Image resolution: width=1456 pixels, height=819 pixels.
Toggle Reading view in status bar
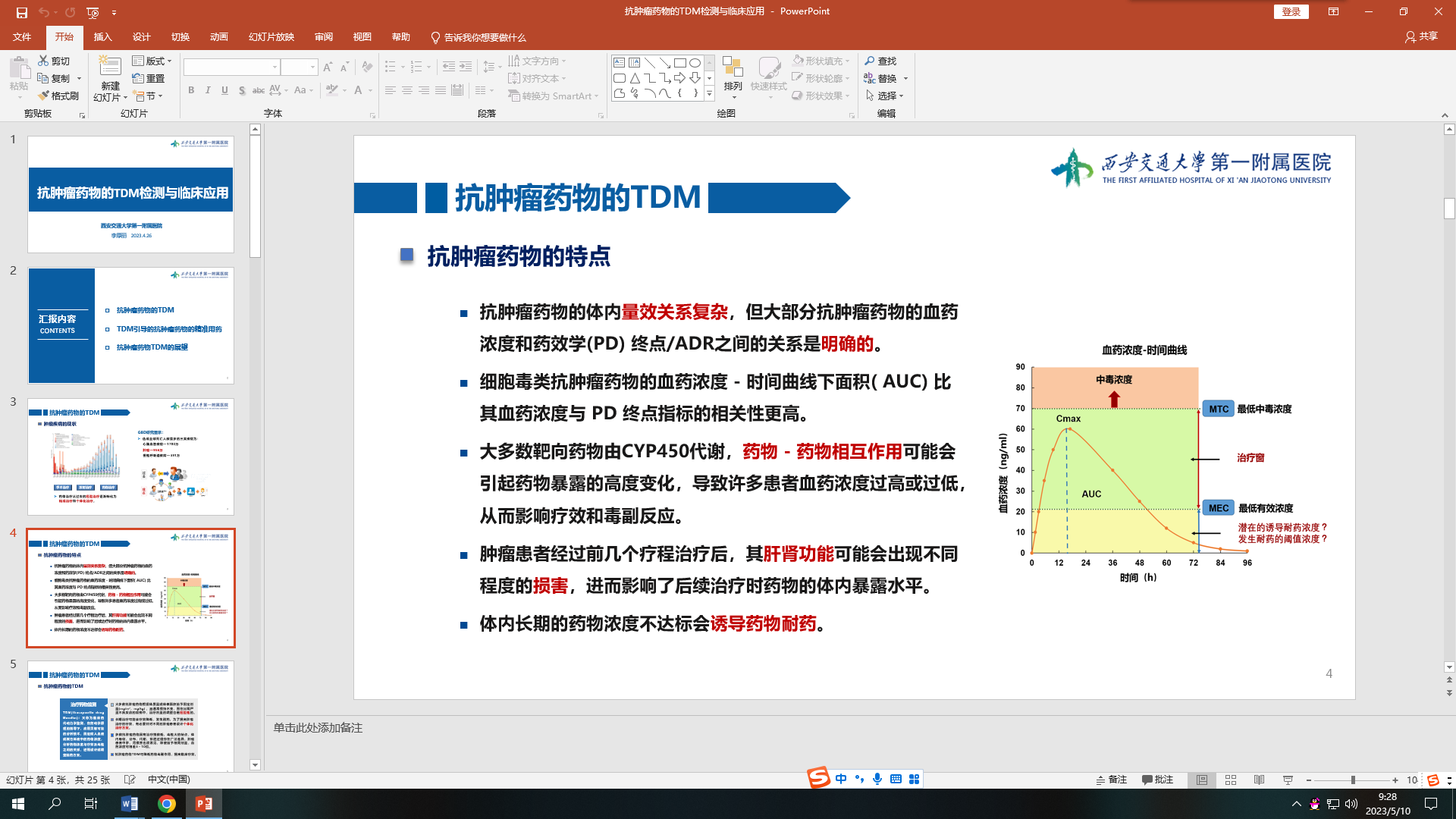tap(1259, 780)
